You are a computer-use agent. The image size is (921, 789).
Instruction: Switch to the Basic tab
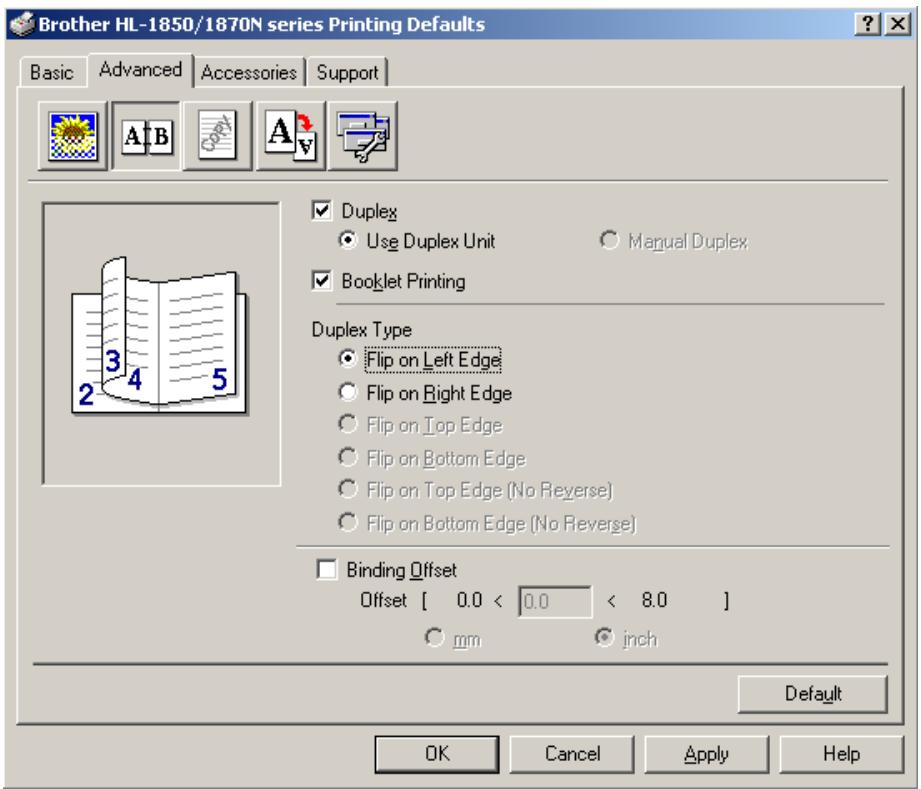(x=52, y=73)
